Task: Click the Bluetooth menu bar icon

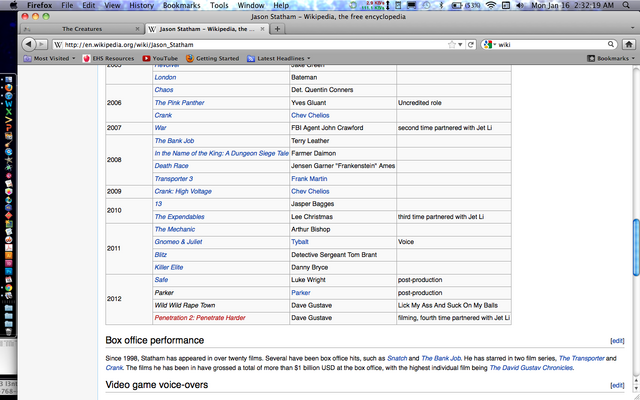Action: click(441, 5)
